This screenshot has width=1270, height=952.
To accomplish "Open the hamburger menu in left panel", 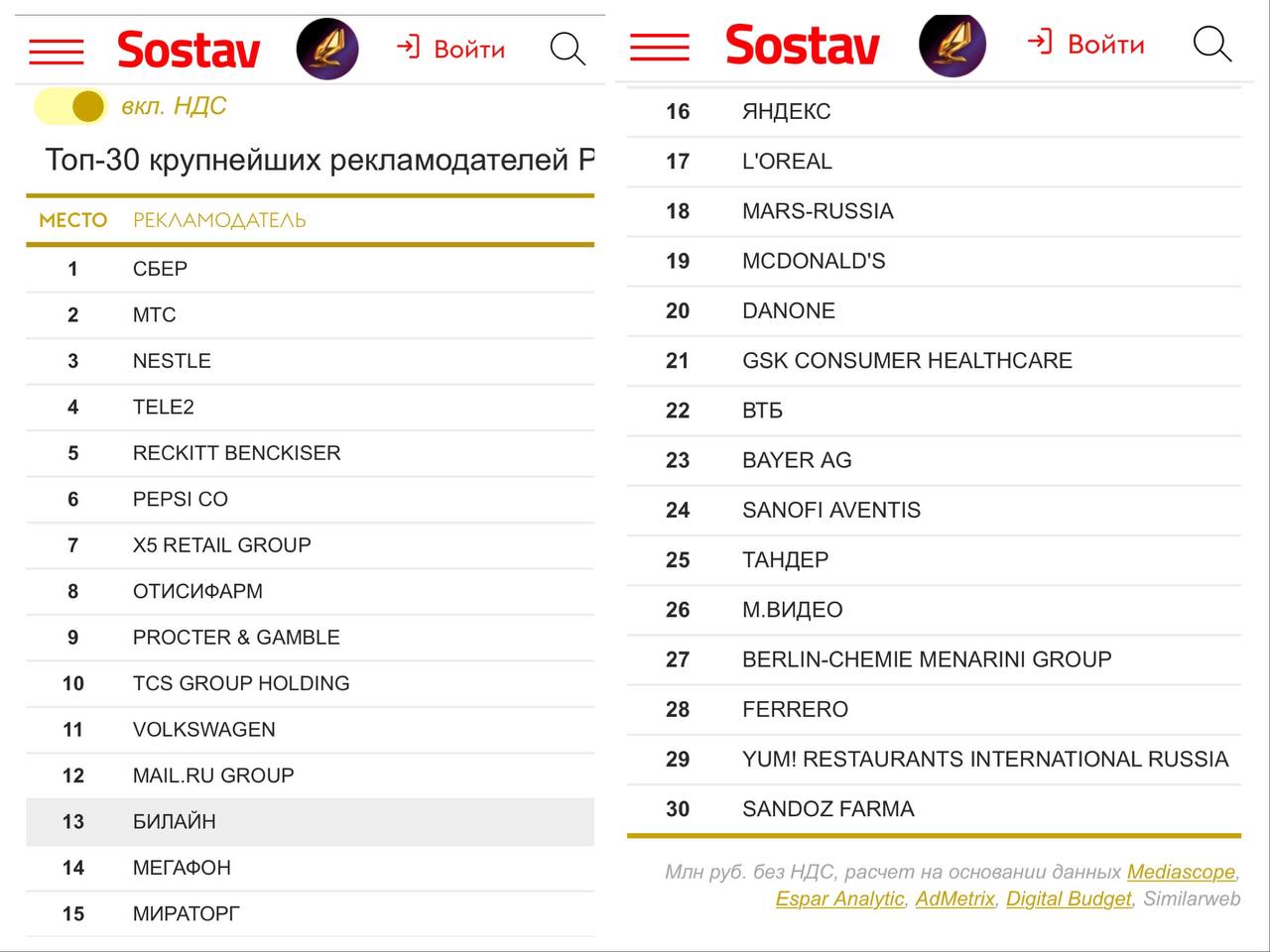I will point(57,51).
